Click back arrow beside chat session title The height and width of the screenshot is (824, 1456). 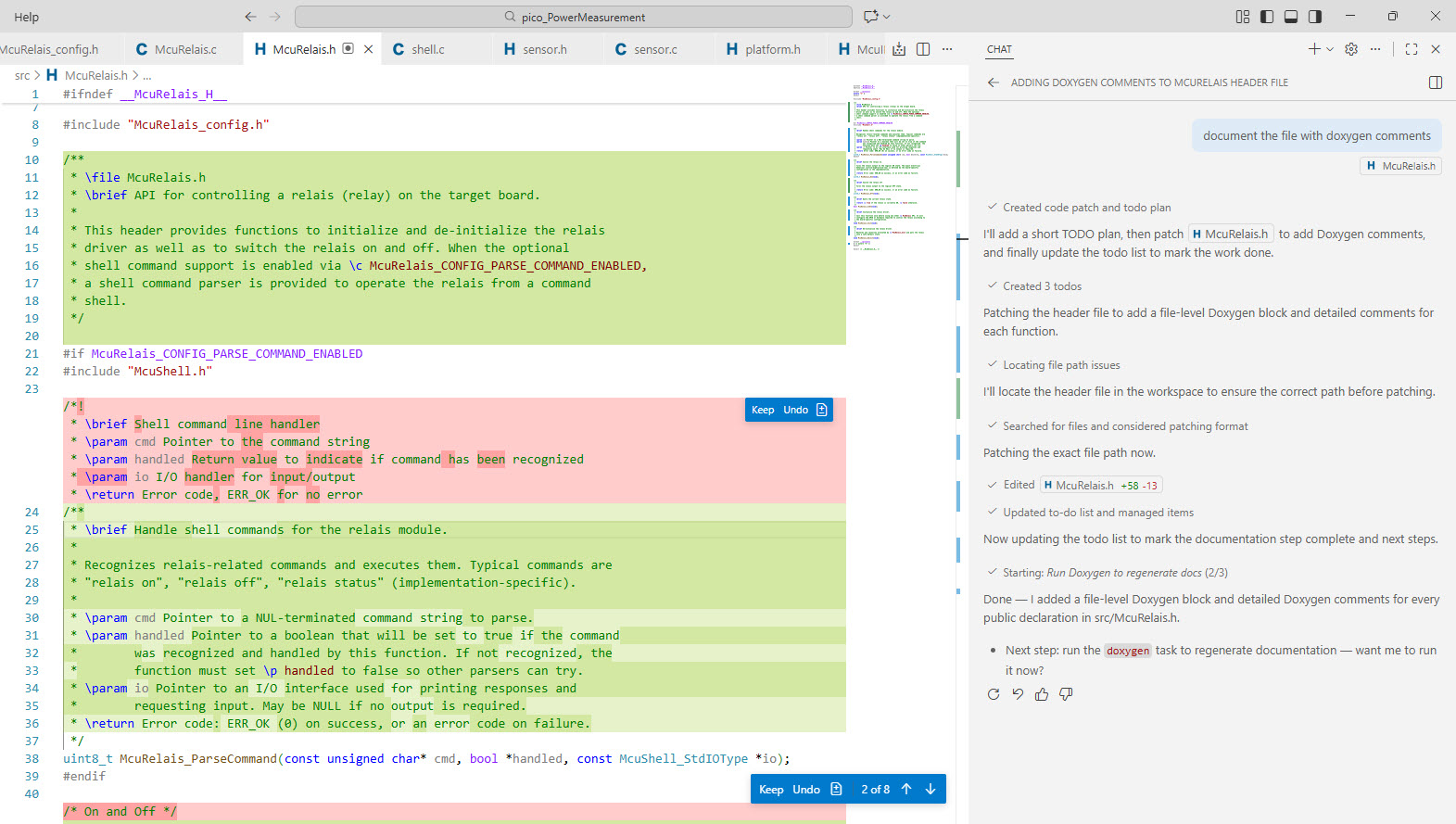[x=994, y=82]
